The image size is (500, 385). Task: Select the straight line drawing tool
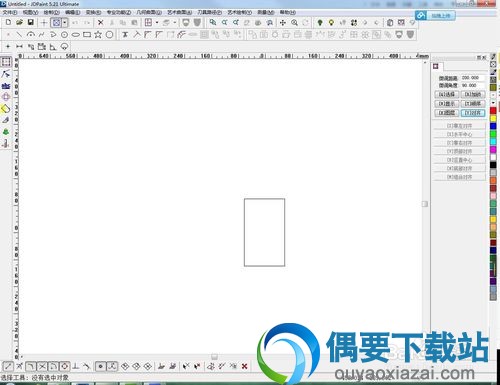19,34
